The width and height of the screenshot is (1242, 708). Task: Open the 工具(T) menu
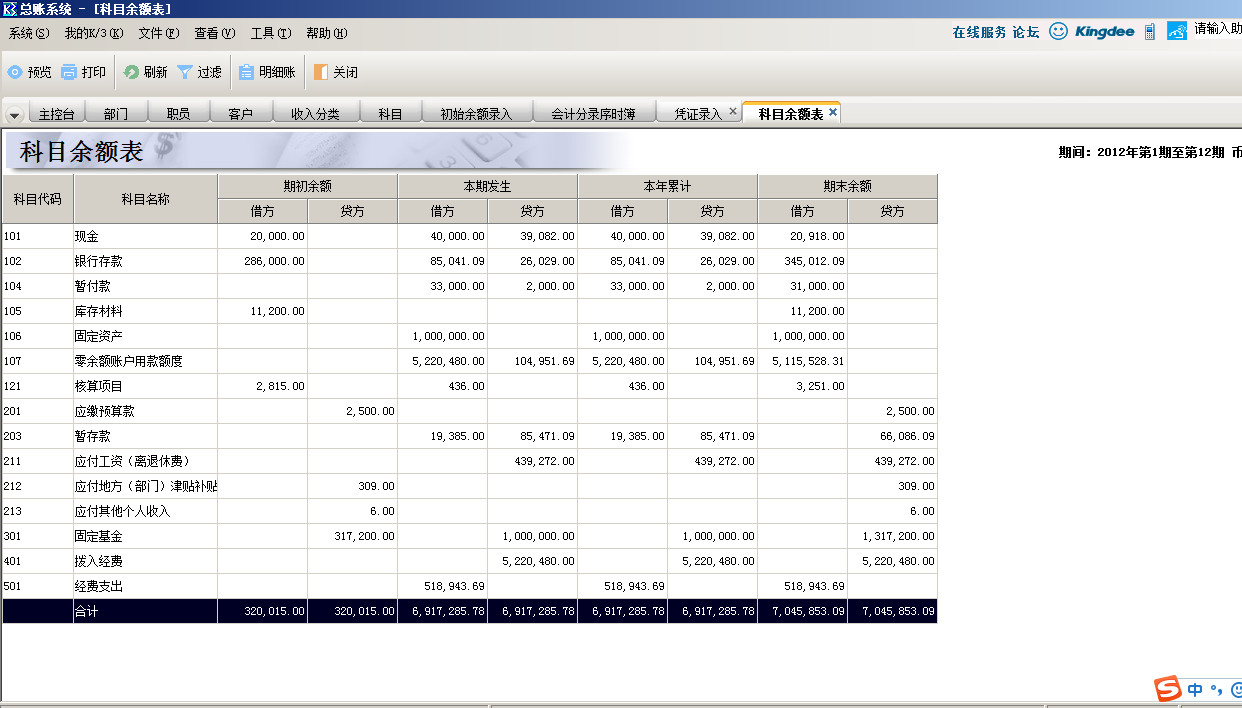270,33
